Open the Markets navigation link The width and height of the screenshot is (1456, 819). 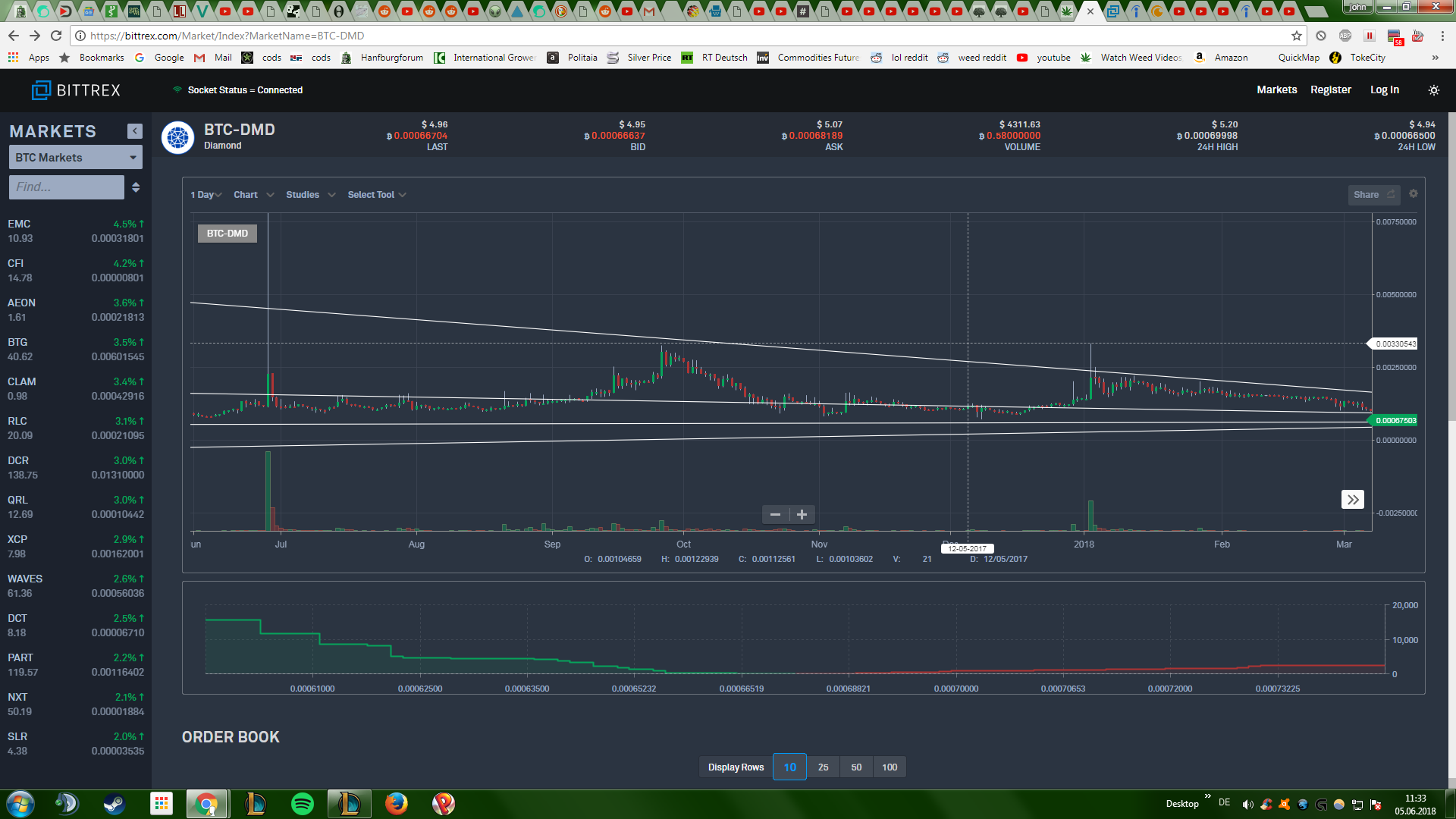click(x=1276, y=89)
